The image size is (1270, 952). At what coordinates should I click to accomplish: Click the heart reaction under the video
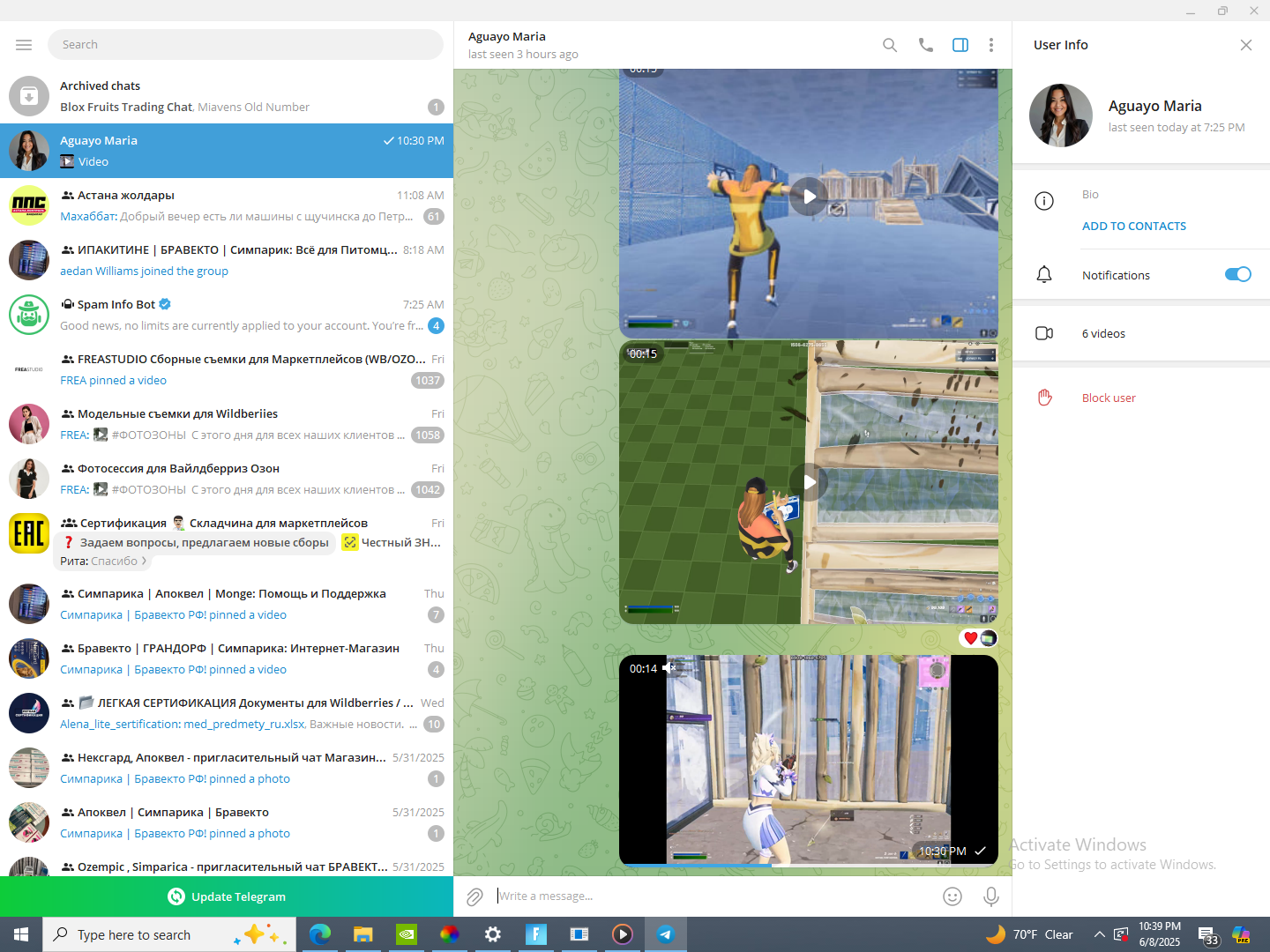971,638
